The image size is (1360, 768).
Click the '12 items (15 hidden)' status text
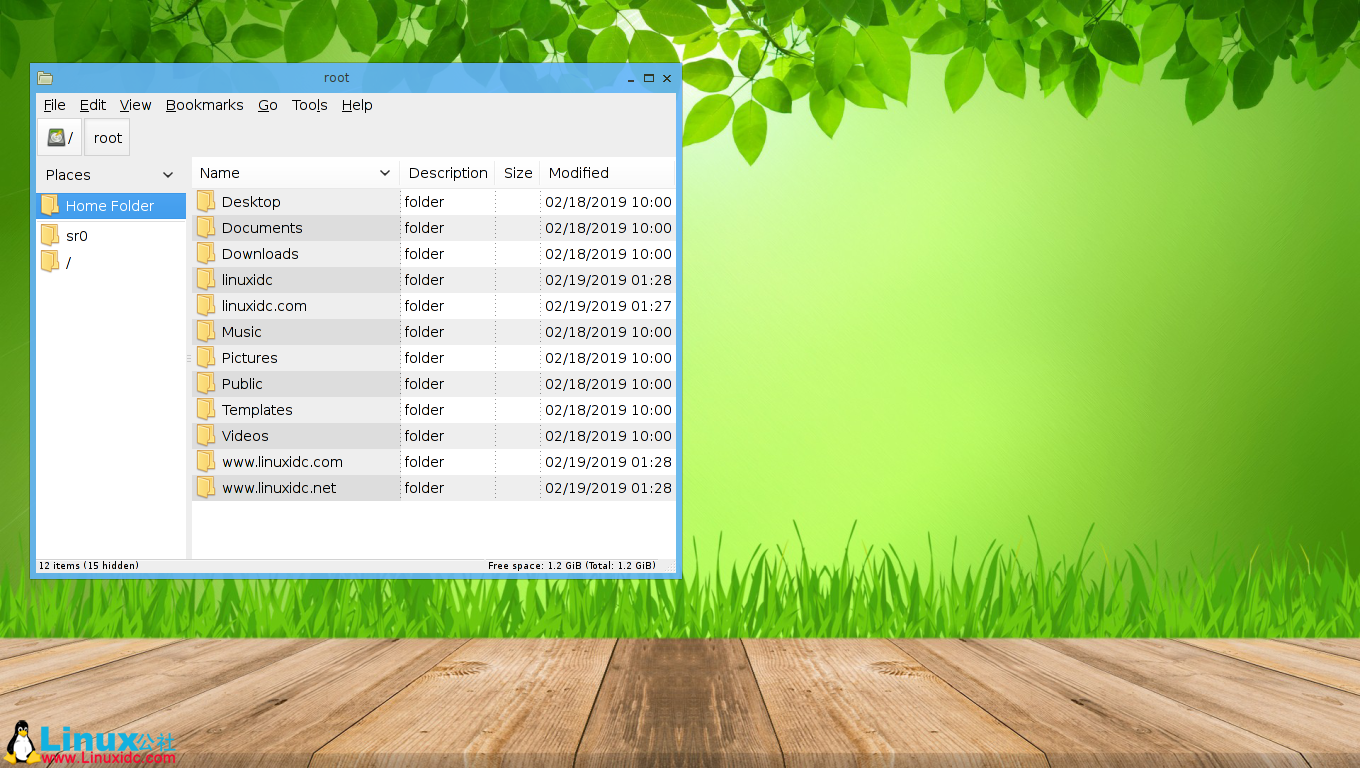pyautogui.click(x=88, y=566)
